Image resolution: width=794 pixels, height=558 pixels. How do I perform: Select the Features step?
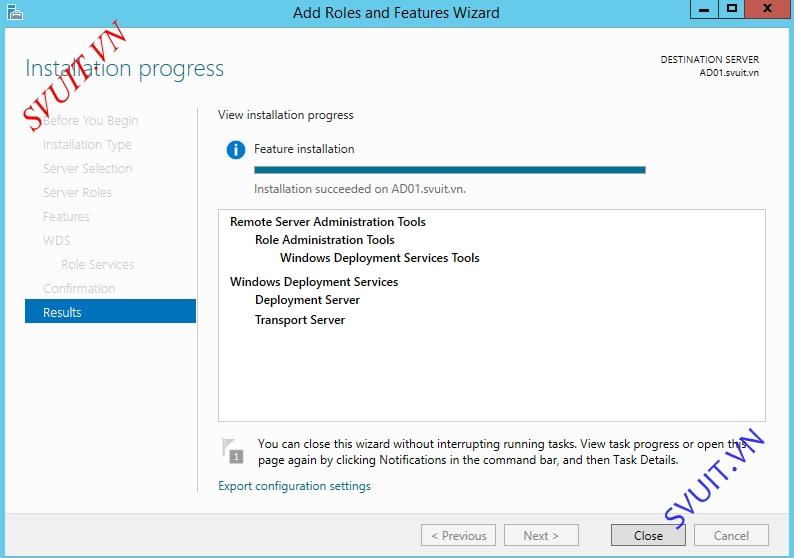pyautogui.click(x=66, y=217)
